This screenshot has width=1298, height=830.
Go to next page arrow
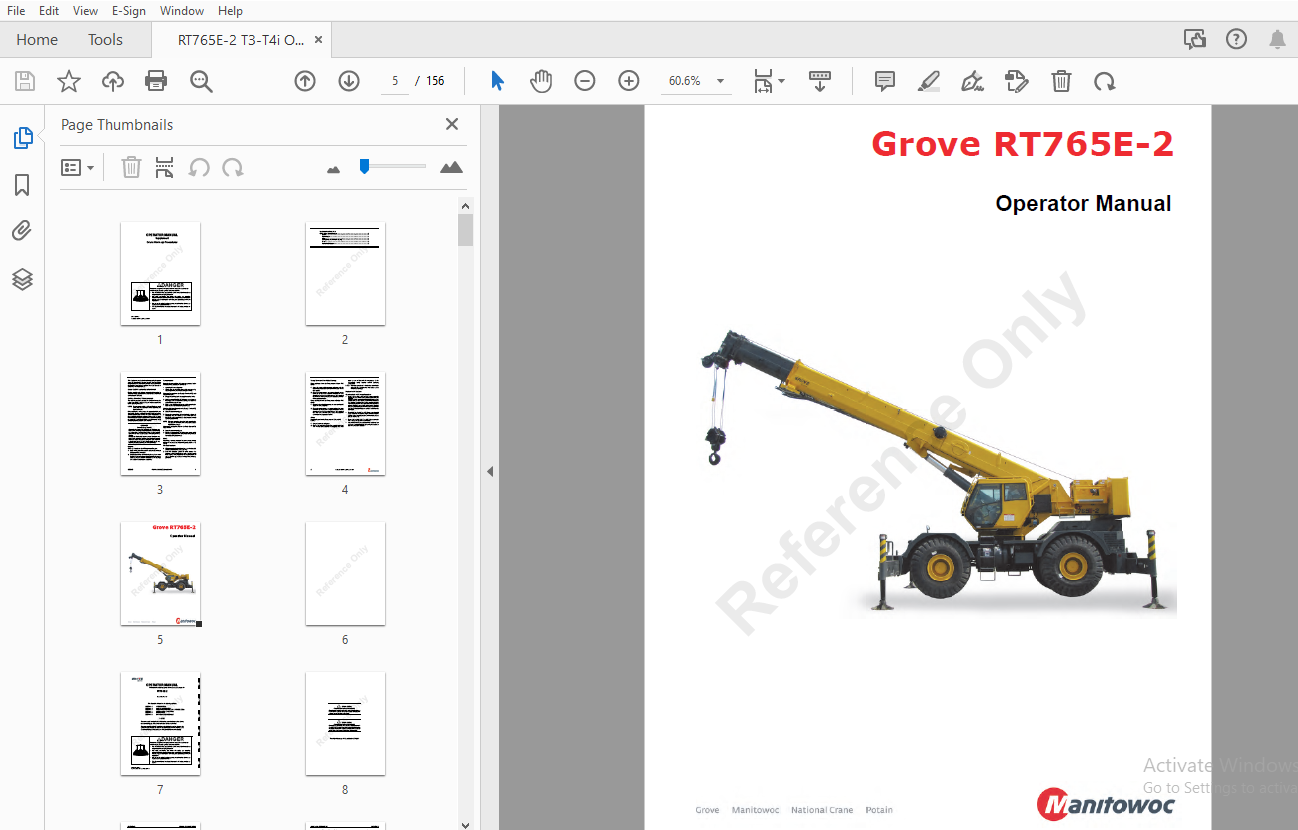(x=349, y=81)
